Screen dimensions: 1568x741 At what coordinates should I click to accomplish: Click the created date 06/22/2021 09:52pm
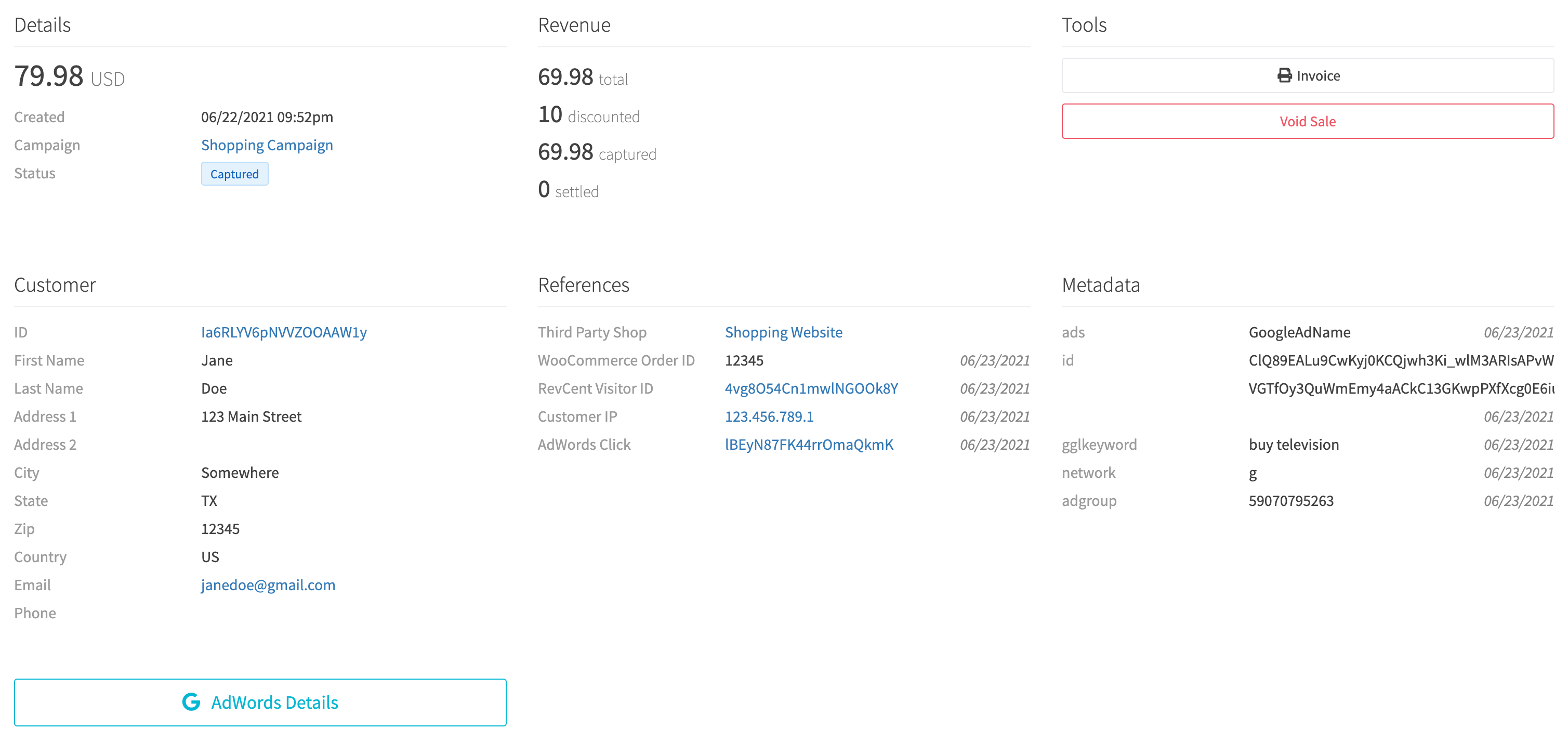pos(267,117)
